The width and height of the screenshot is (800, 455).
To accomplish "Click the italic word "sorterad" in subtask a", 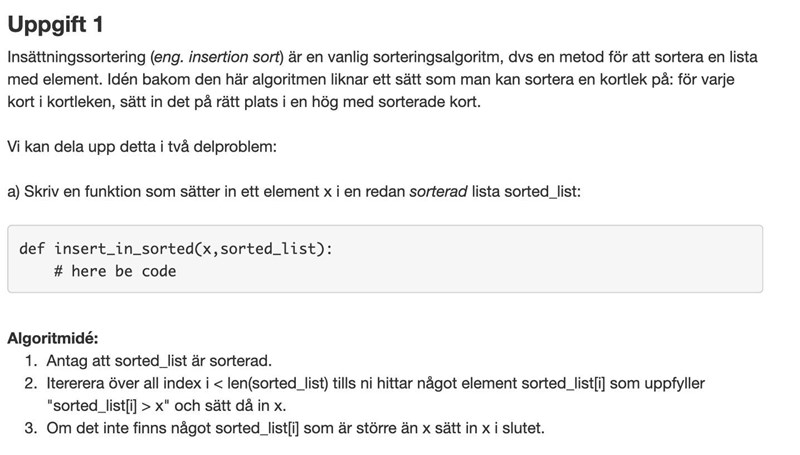I will (437, 190).
